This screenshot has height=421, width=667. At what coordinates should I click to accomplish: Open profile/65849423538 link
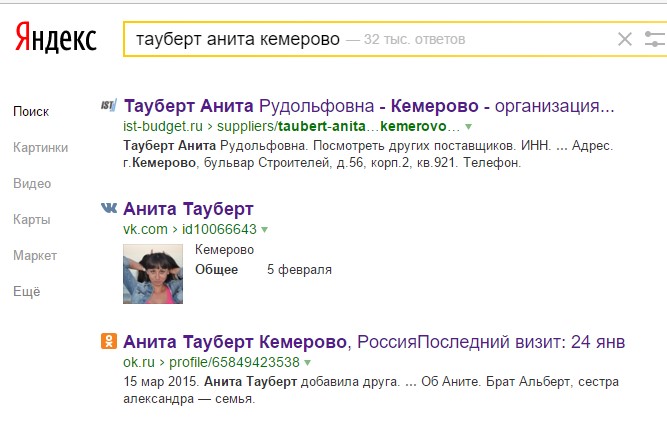234,362
